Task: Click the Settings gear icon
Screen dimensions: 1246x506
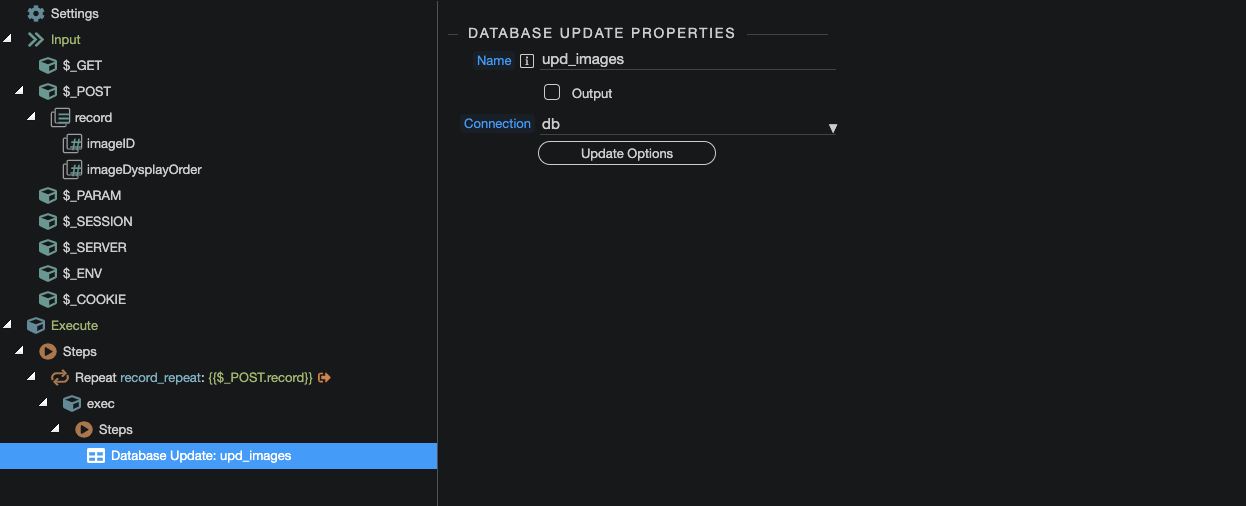Action: click(x=36, y=14)
